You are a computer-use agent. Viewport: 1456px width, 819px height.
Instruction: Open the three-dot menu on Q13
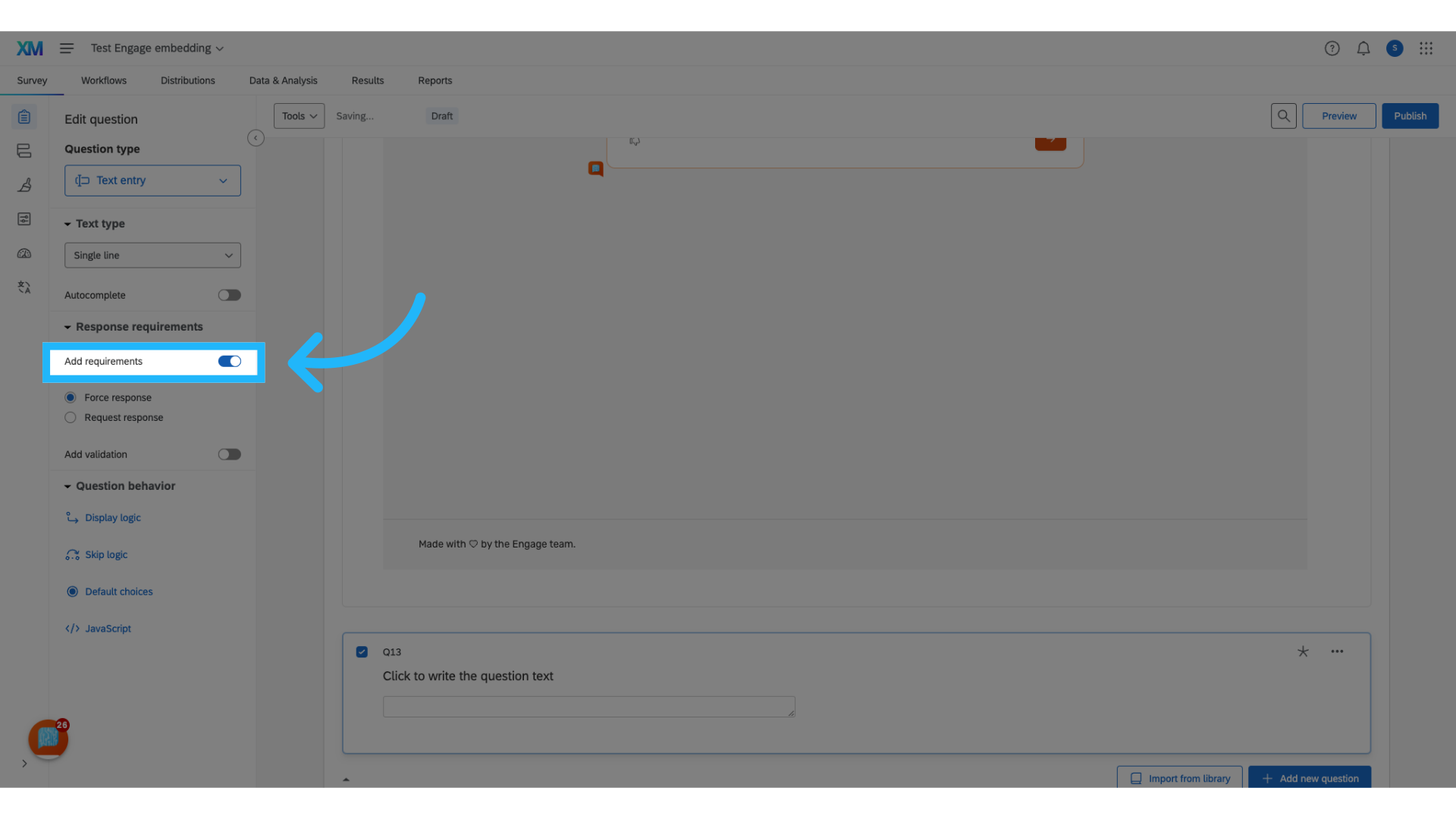pos(1337,651)
